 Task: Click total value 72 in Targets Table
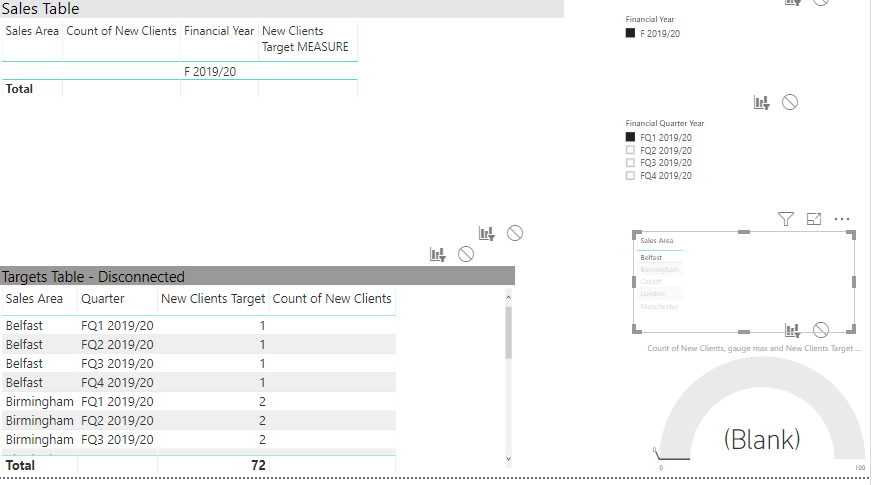tap(258, 465)
